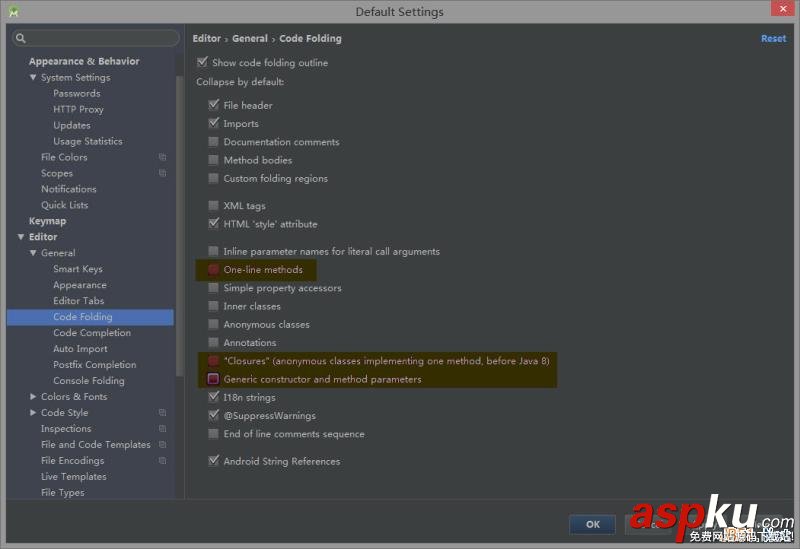
Task: Click project-level icon beside File Colors
Action: click(x=162, y=157)
